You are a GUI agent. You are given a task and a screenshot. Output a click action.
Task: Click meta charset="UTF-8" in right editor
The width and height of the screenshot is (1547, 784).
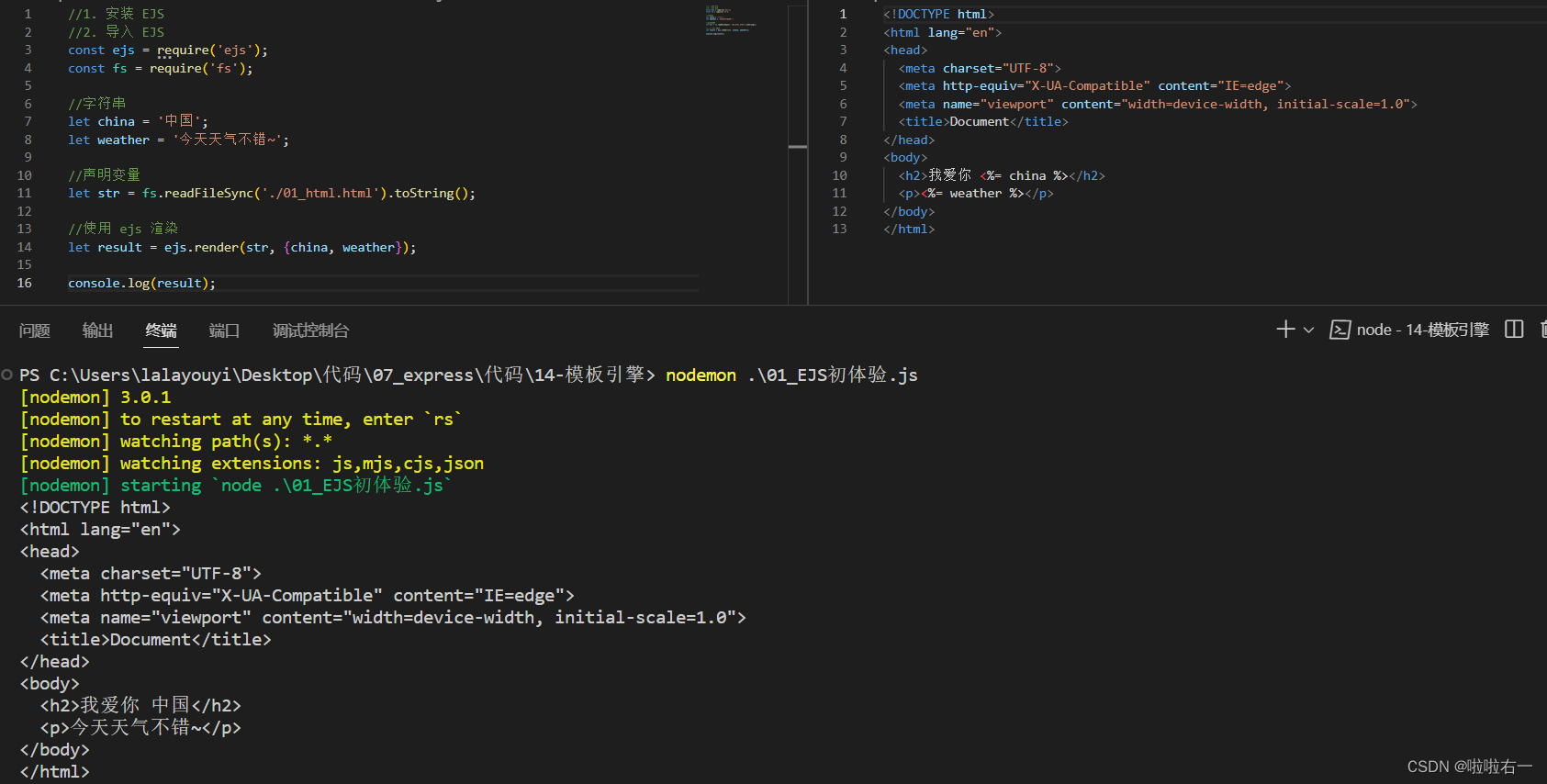(x=980, y=68)
